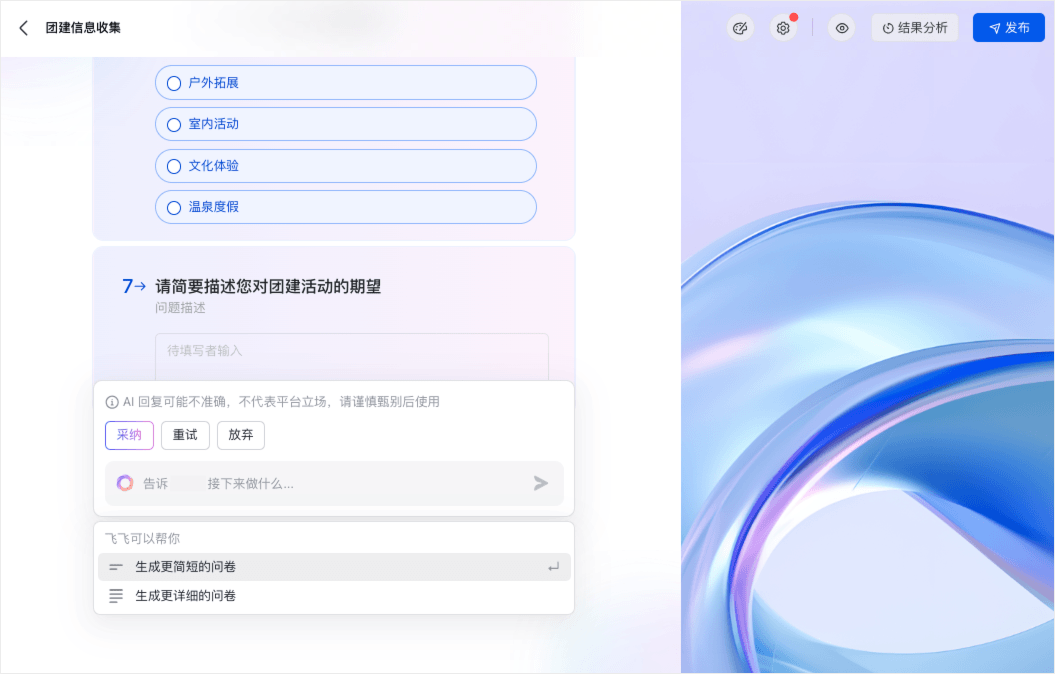The height and width of the screenshot is (674, 1055).
Task: Click the detailed-lines icon for longer survey
Action: [x=116, y=596]
